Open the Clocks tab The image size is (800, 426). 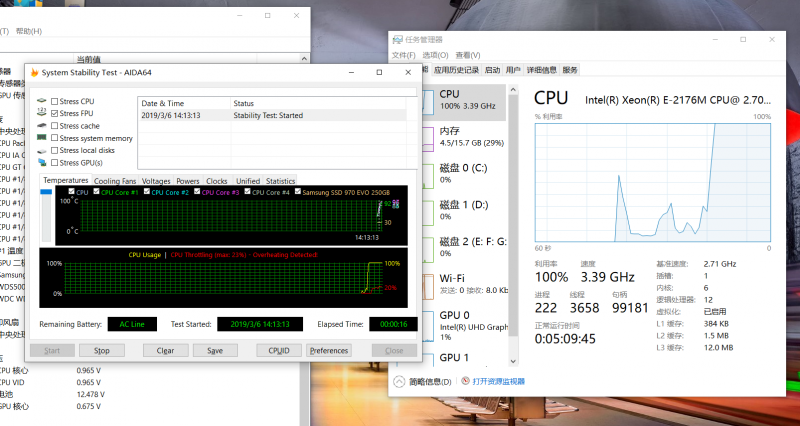pyautogui.click(x=217, y=181)
